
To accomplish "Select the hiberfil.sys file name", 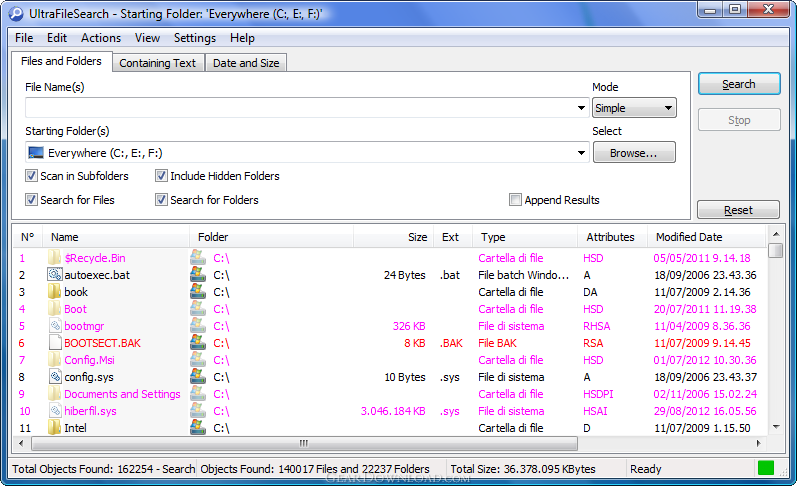I will click(x=90, y=411).
